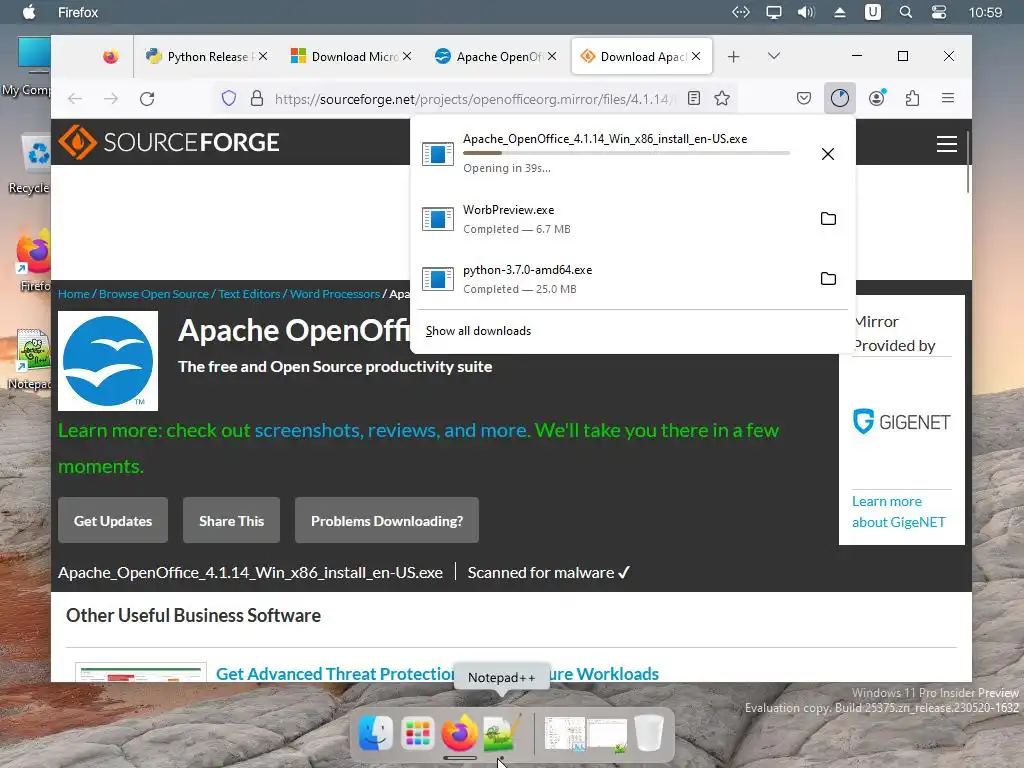The height and width of the screenshot is (768, 1024).
Task: Close the Python Release tab
Action: [263, 57]
